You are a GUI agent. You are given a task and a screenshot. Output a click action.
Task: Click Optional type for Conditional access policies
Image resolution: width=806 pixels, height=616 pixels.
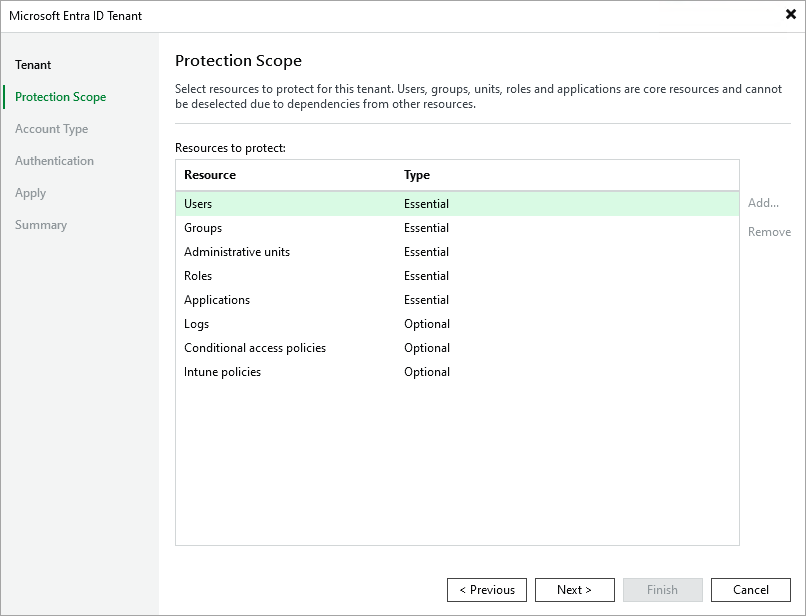click(x=427, y=348)
